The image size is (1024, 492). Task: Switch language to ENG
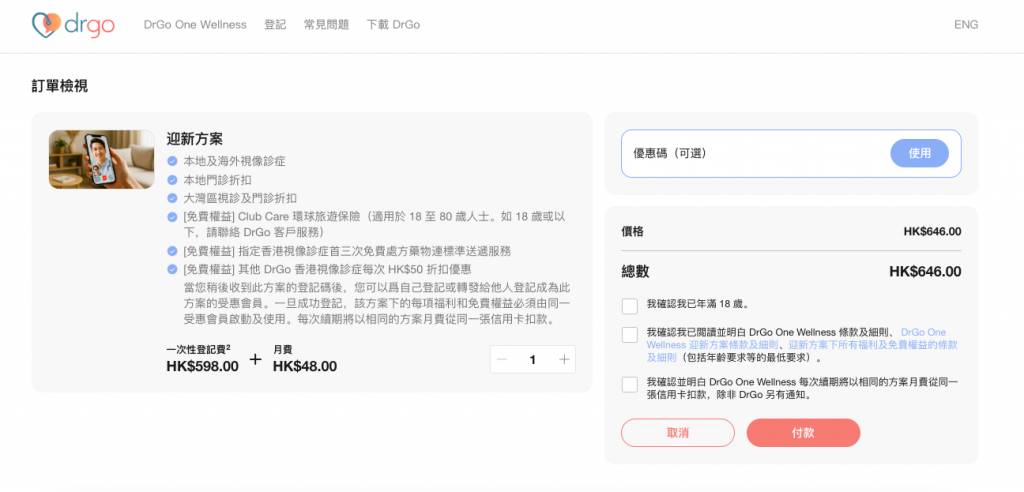[x=966, y=25]
